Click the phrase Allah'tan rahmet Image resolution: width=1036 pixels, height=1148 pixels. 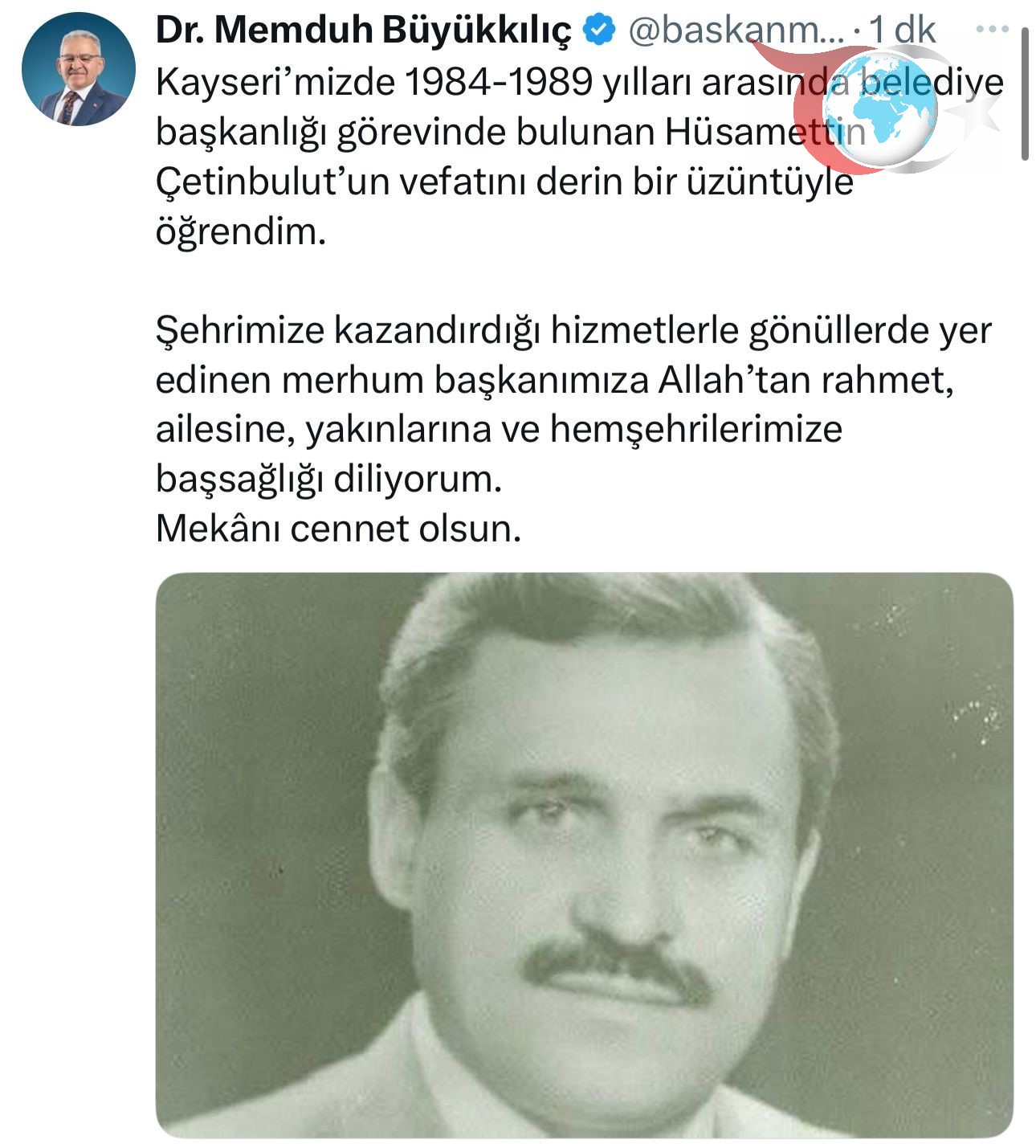pos(806,380)
